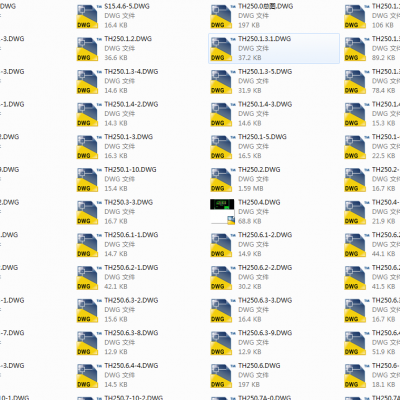Screen dimensions: 400x400
Task: Pick the file showing 41.5 KB
Action: tap(372, 278)
